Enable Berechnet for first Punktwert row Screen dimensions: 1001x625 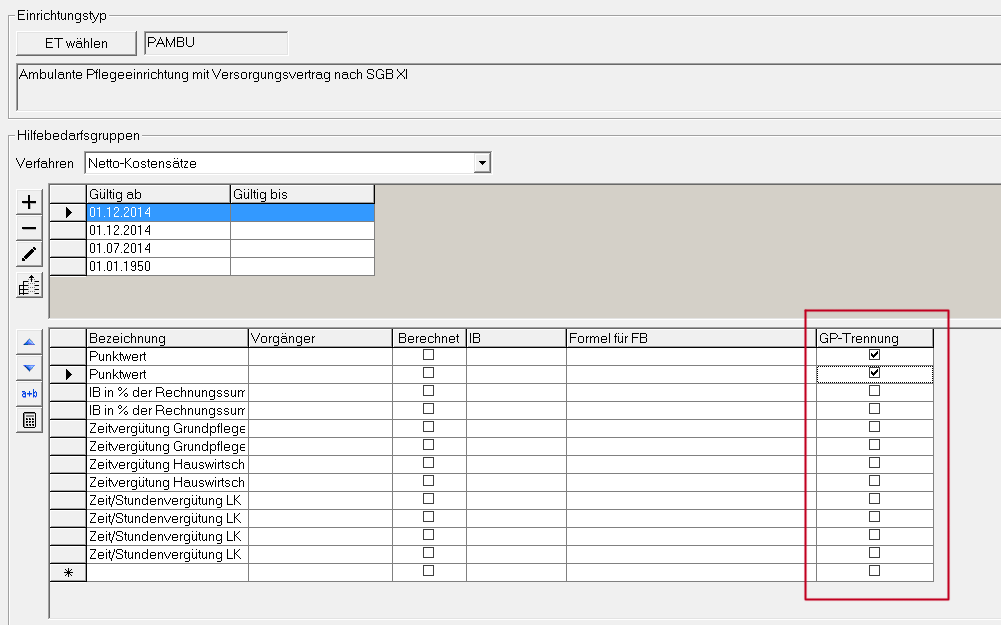coord(428,355)
